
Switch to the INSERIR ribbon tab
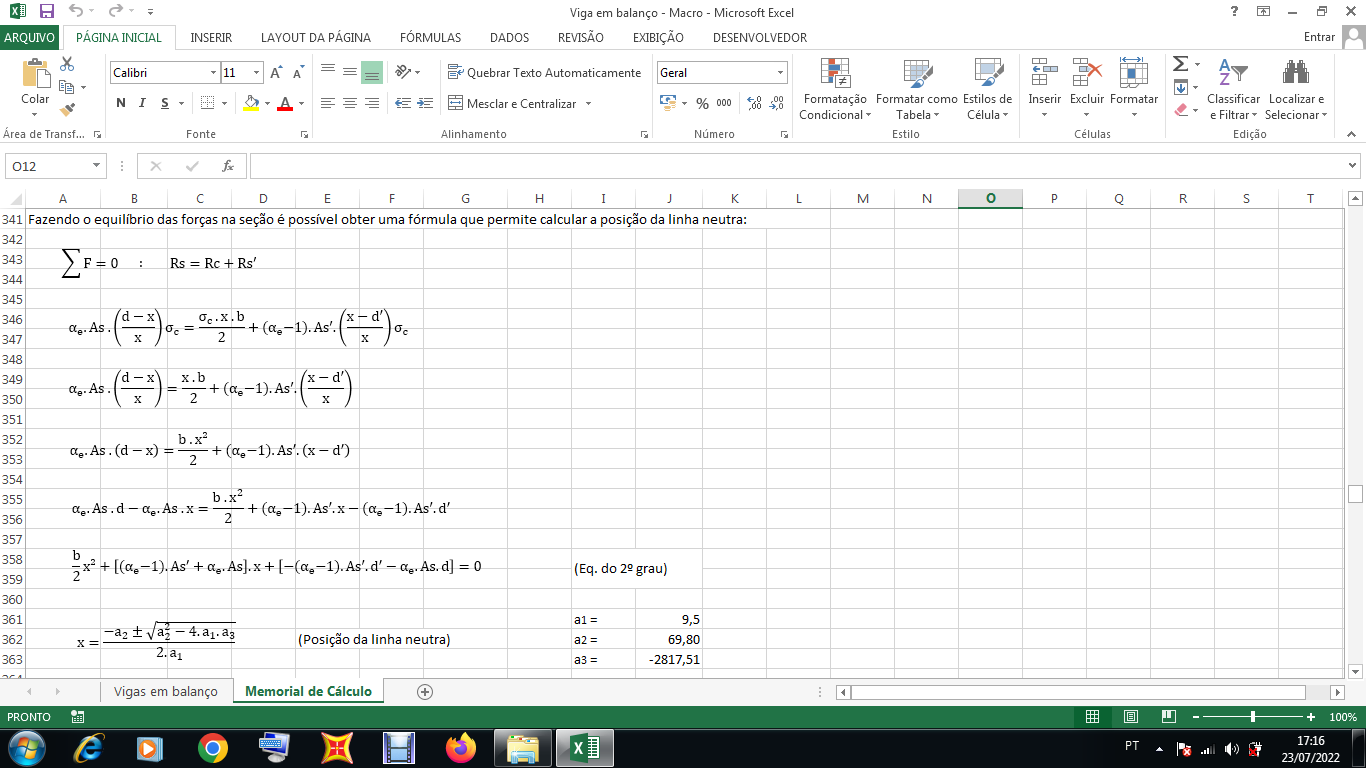pyautogui.click(x=211, y=37)
